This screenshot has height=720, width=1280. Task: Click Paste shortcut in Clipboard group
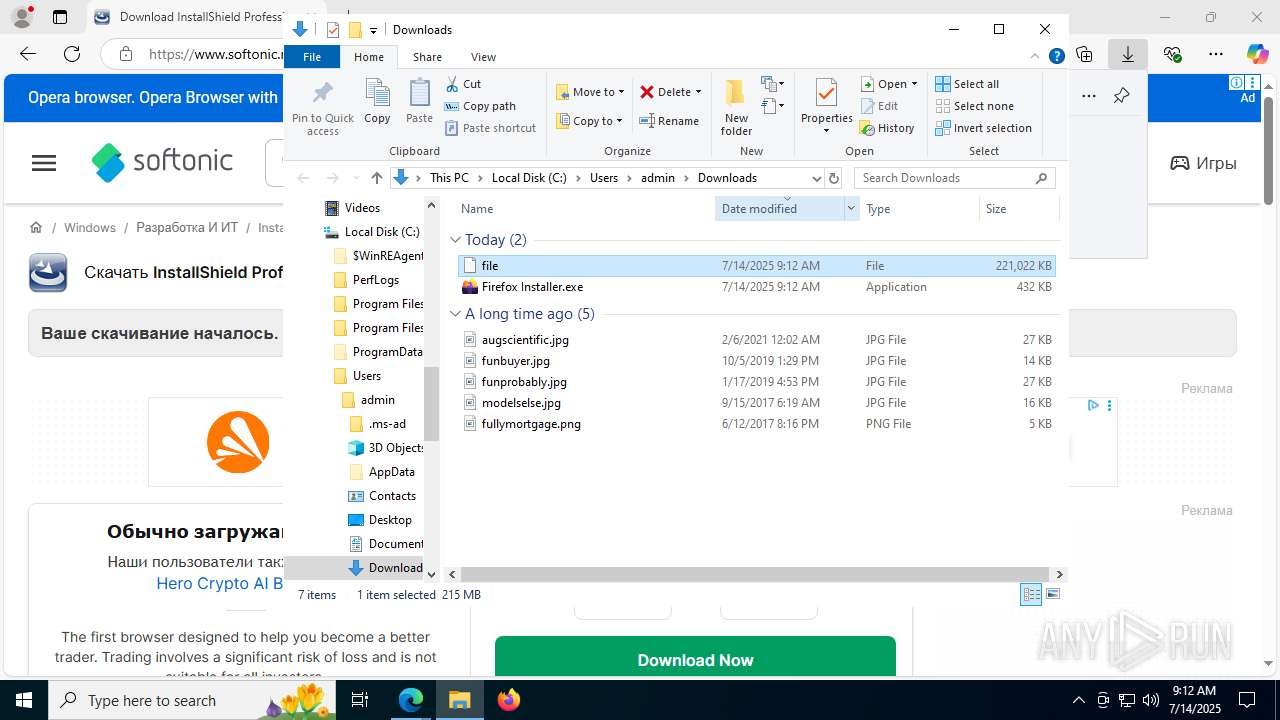pos(490,128)
